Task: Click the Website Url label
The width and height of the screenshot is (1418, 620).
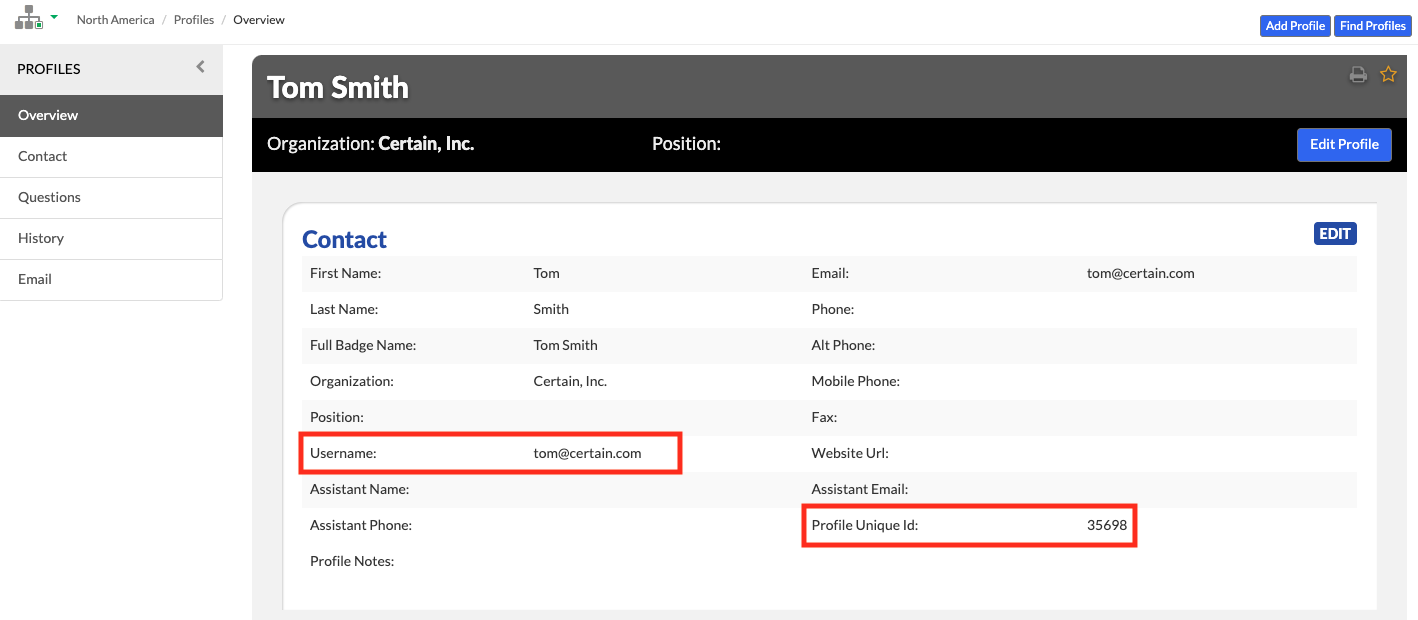Action: click(x=850, y=453)
